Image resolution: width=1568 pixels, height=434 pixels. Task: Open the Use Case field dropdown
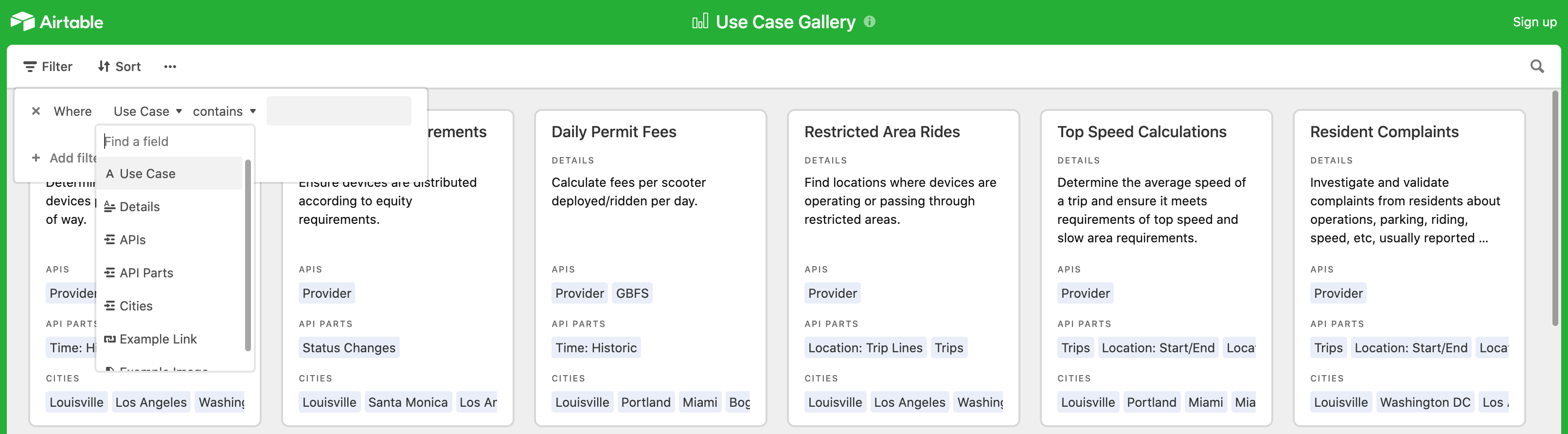(x=148, y=111)
